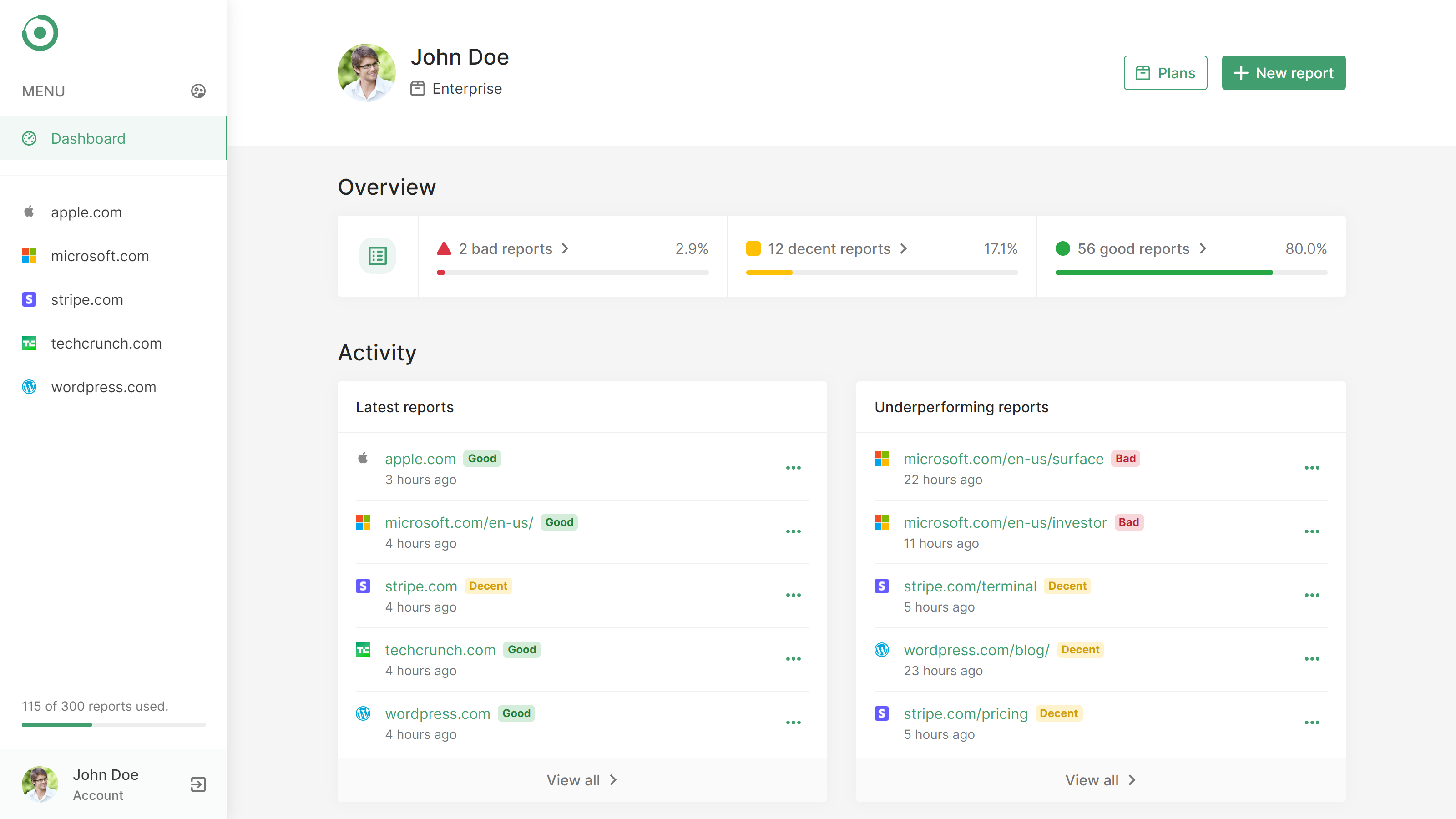This screenshot has height=819, width=1456.
Task: Open microsoft.com/en-us/ report link
Action: (x=459, y=523)
